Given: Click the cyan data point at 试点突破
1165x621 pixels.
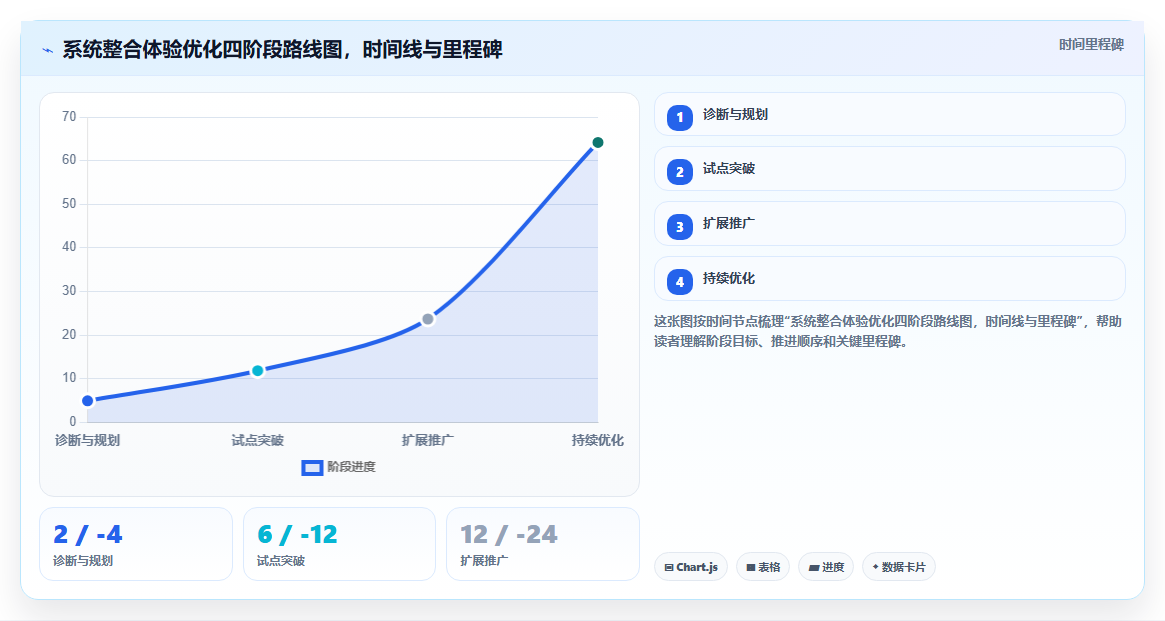Looking at the screenshot, I should (258, 371).
